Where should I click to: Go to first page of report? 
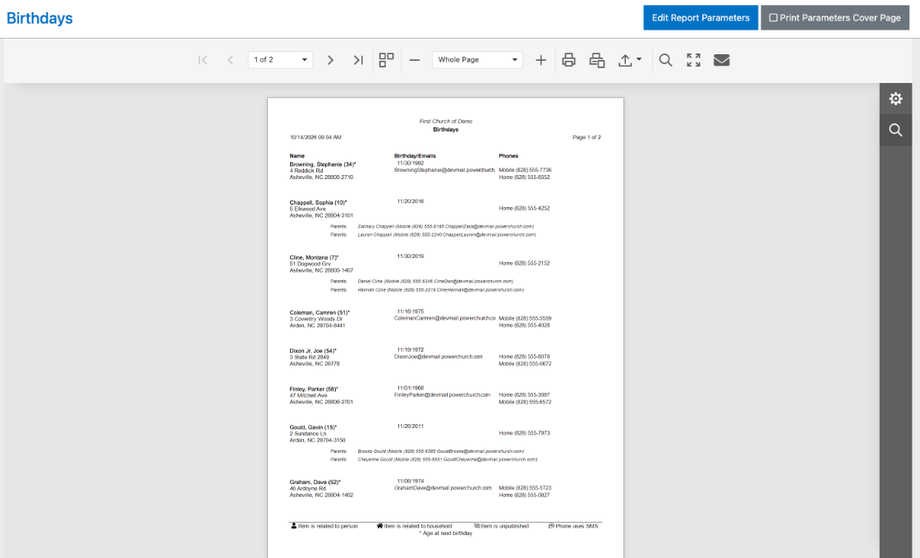tap(203, 60)
